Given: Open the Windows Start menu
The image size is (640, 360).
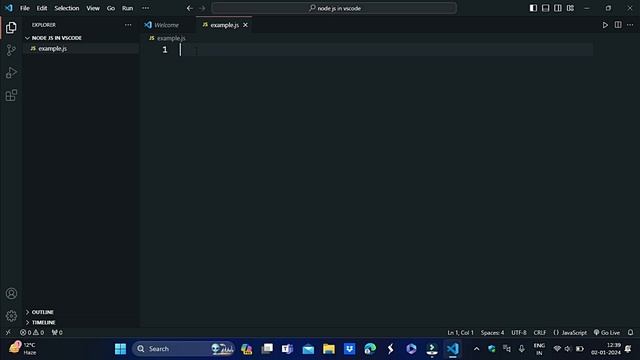Looking at the screenshot, I should click(120, 349).
